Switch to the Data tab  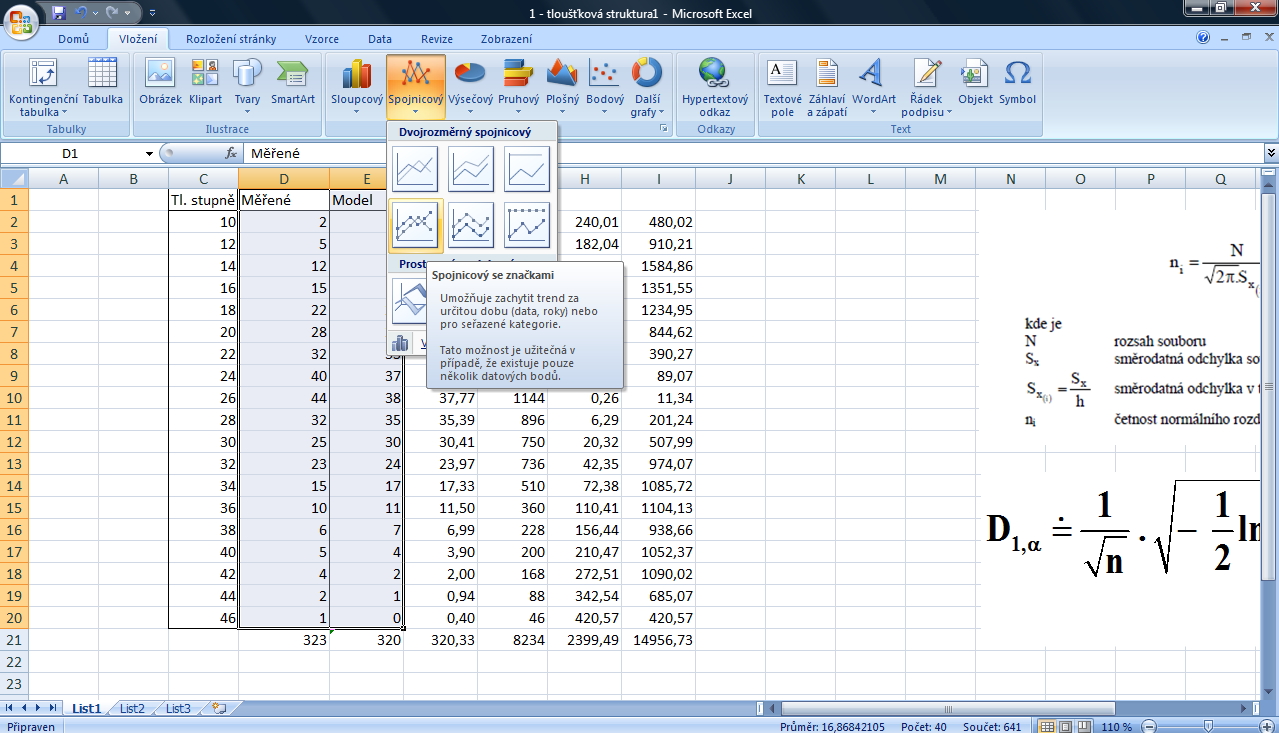click(x=380, y=39)
